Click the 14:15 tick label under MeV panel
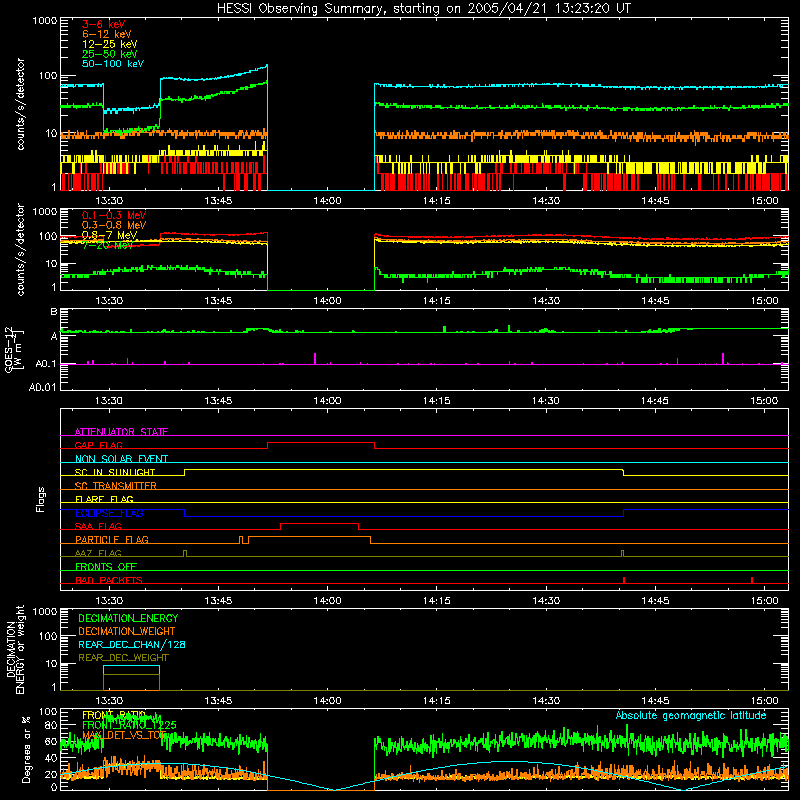This screenshot has height=800, width=800. tap(437, 301)
